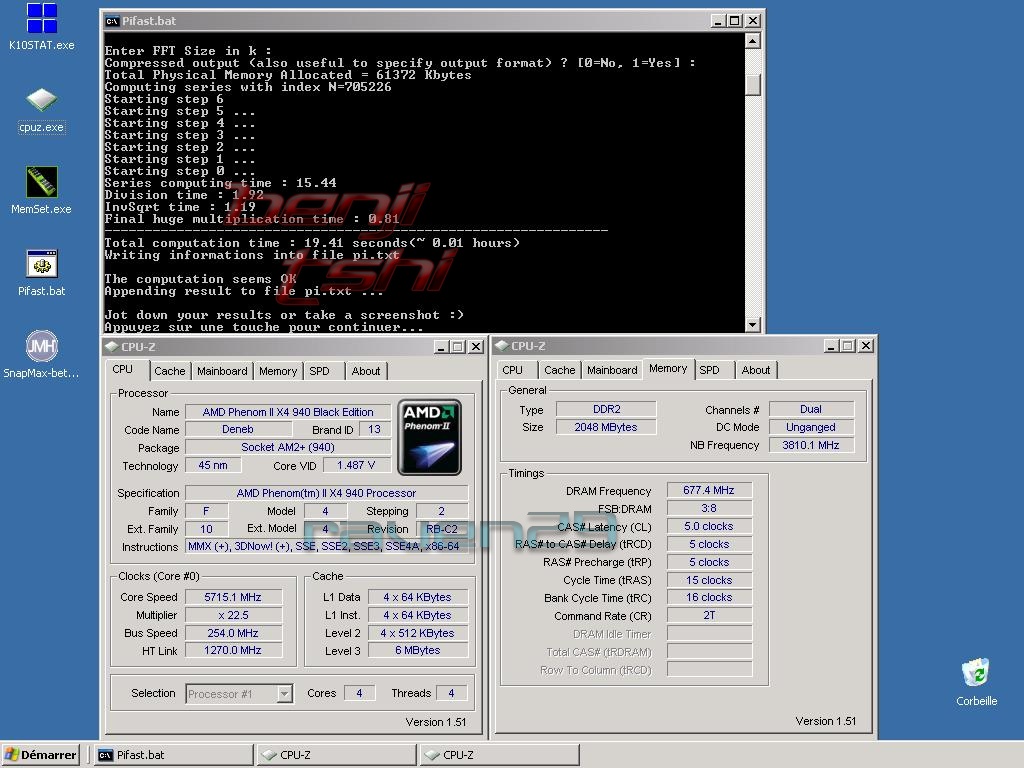Switch to SPD tab in right CPU-Z
The height and width of the screenshot is (768, 1024).
(709, 370)
